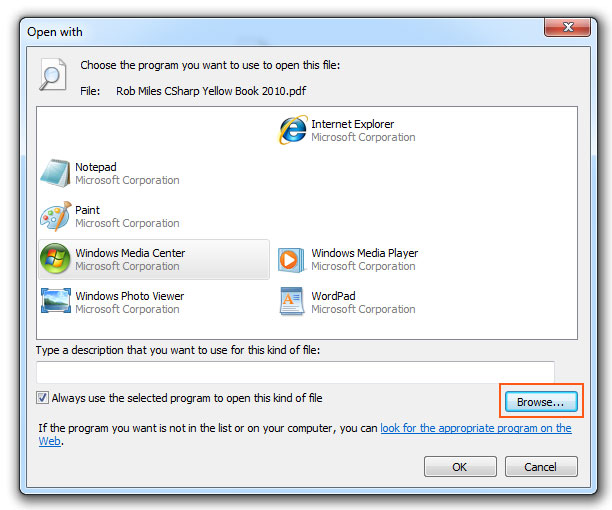Click 'Choose the program you want' heading
612x510 pixels.
(x=210, y=65)
